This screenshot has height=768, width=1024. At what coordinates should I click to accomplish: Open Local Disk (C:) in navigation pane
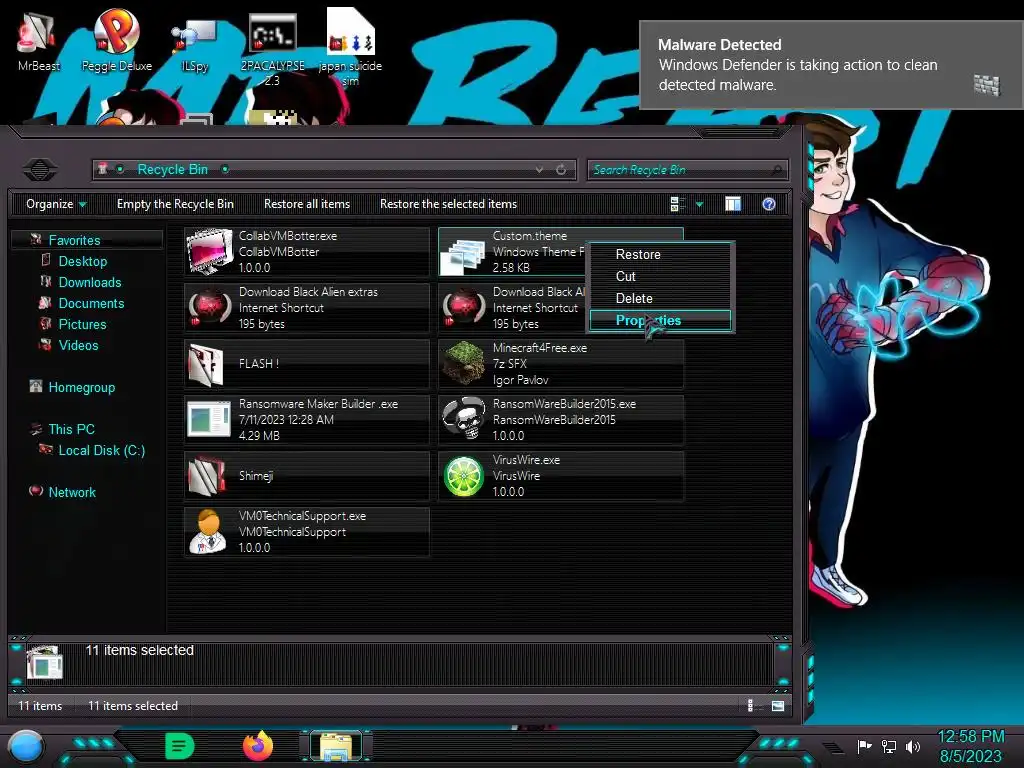tap(102, 450)
